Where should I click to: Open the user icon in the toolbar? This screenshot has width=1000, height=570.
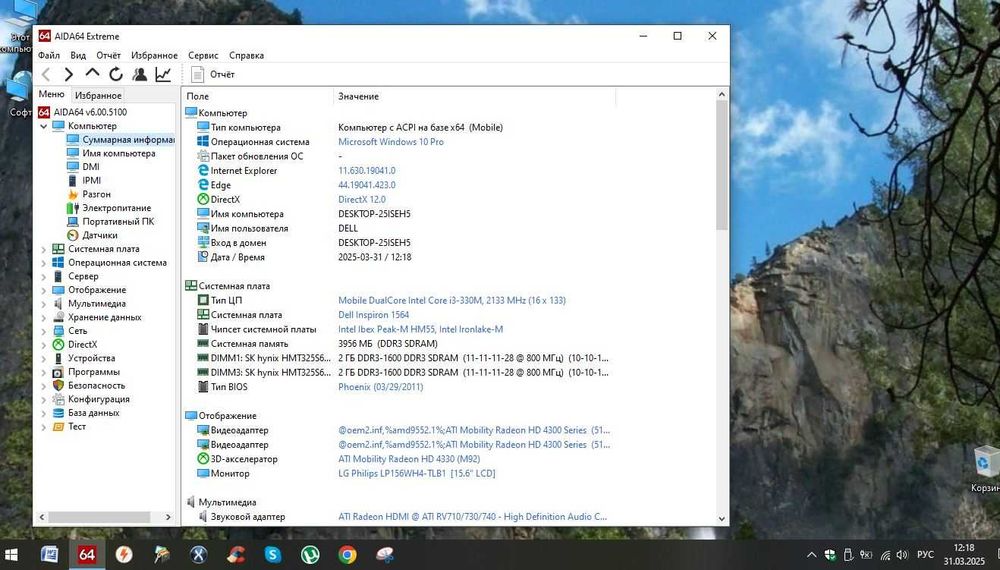click(x=139, y=75)
